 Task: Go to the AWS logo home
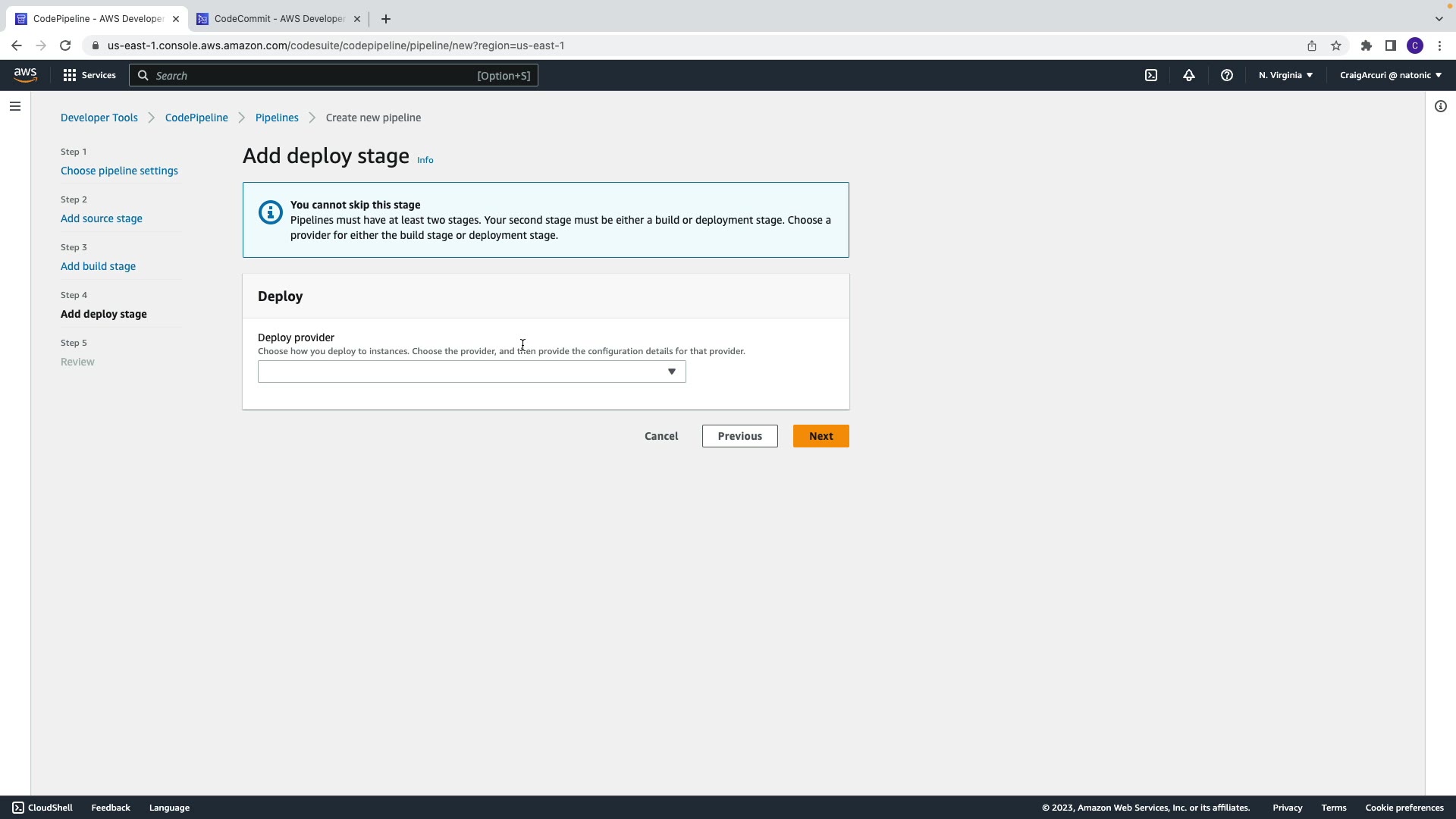(25, 75)
